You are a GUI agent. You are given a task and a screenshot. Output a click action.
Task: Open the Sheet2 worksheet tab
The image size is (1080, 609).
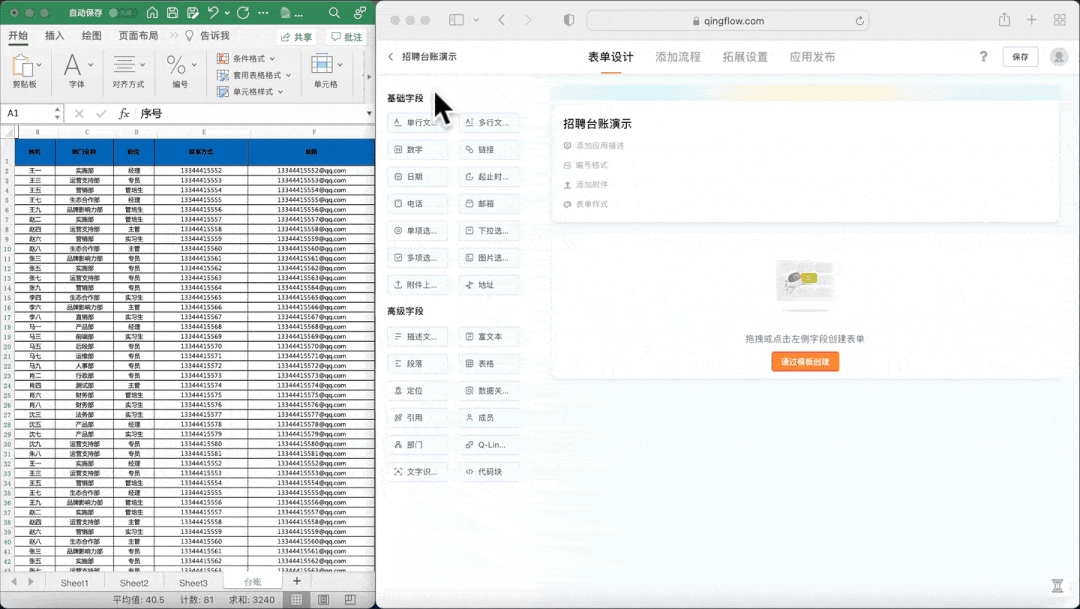(x=134, y=583)
